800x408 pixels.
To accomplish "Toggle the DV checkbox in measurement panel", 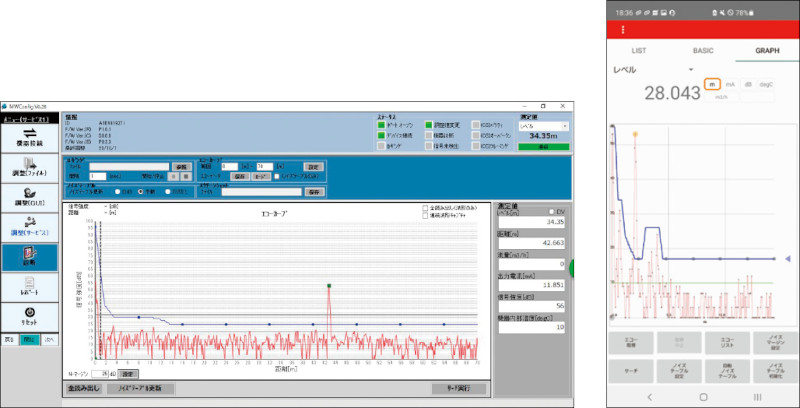I will click(551, 211).
